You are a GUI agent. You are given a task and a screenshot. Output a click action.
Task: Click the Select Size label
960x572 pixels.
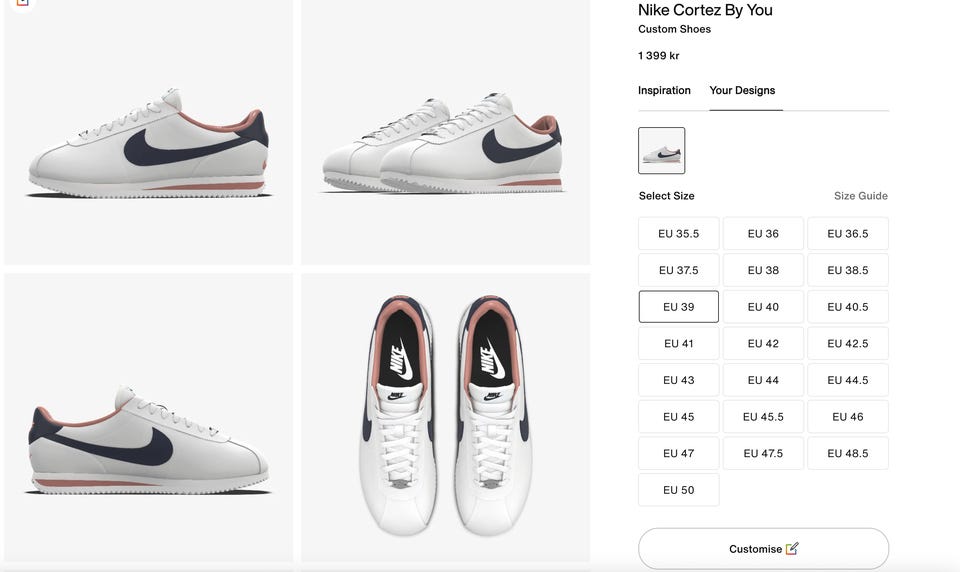pos(667,196)
